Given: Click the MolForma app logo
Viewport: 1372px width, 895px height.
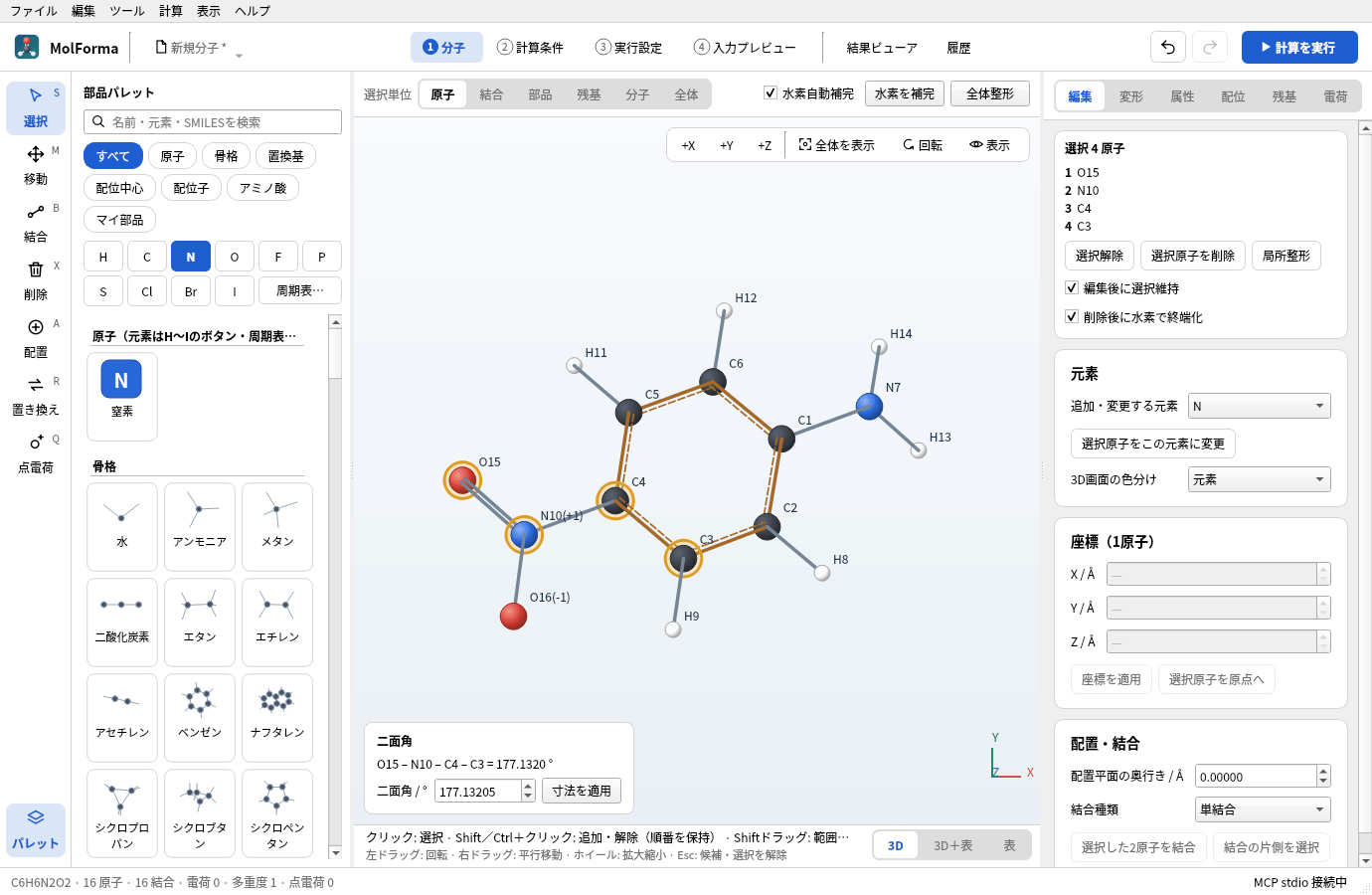Looking at the screenshot, I should pos(27,47).
